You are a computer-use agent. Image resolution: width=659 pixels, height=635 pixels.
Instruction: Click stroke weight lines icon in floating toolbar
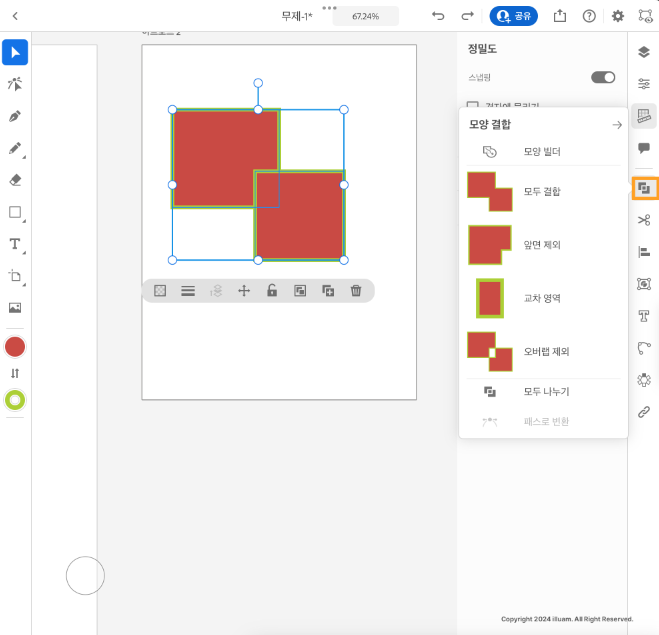(188, 290)
